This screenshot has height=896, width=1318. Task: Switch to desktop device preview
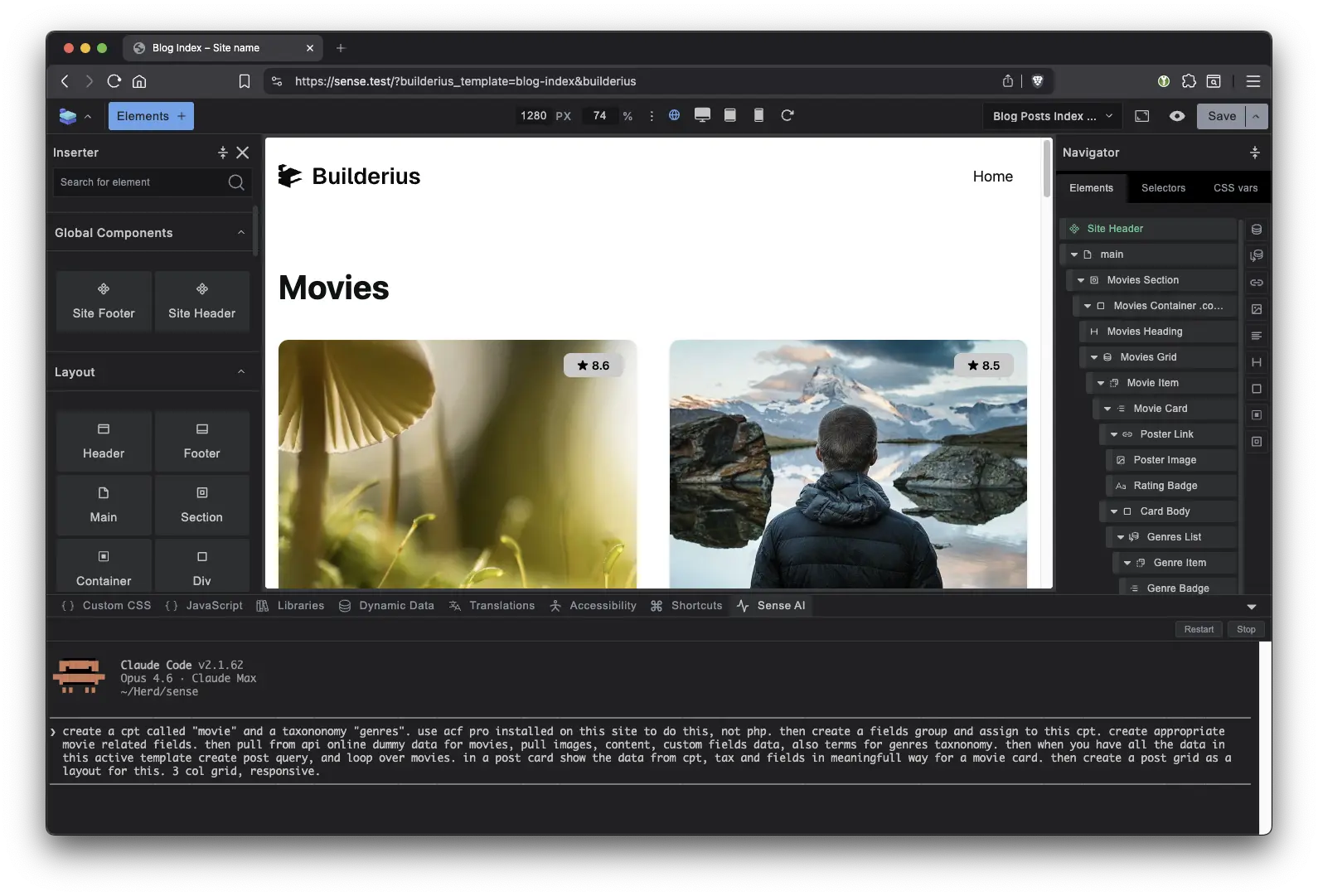pyautogui.click(x=702, y=115)
